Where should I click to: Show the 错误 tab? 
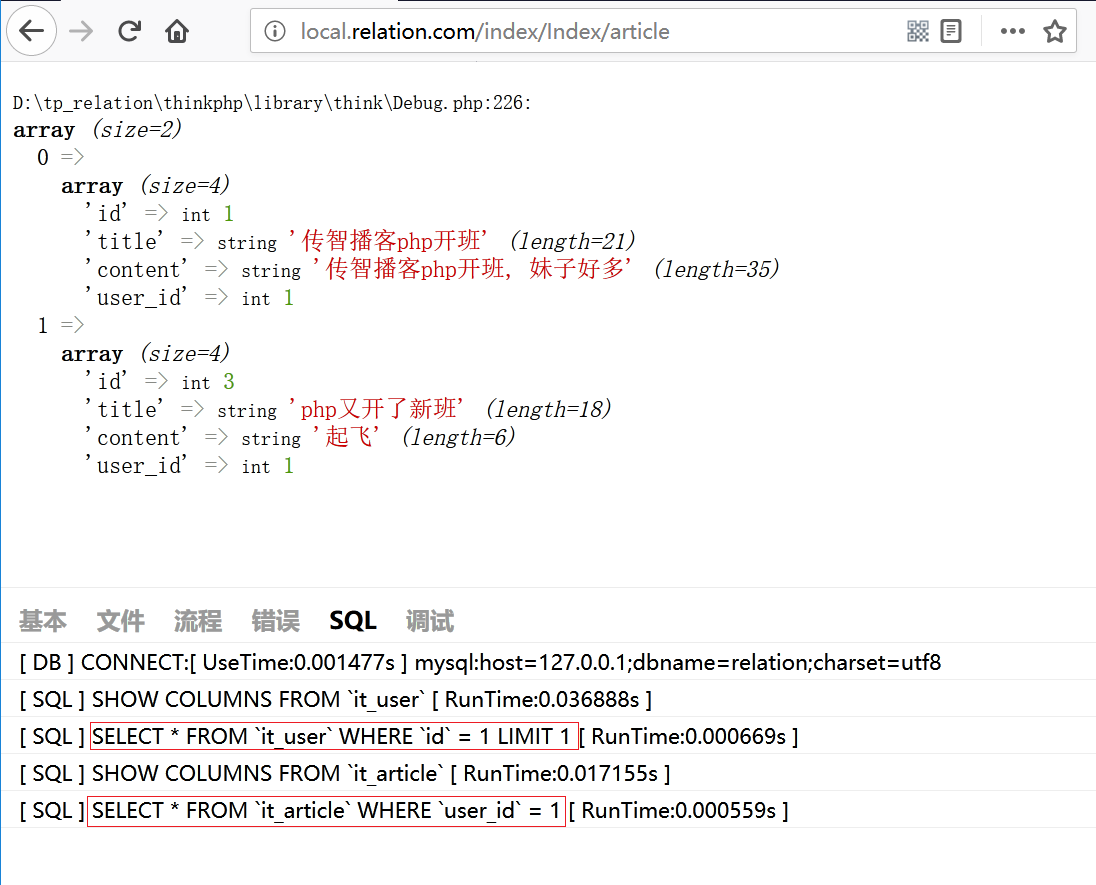coord(275,621)
